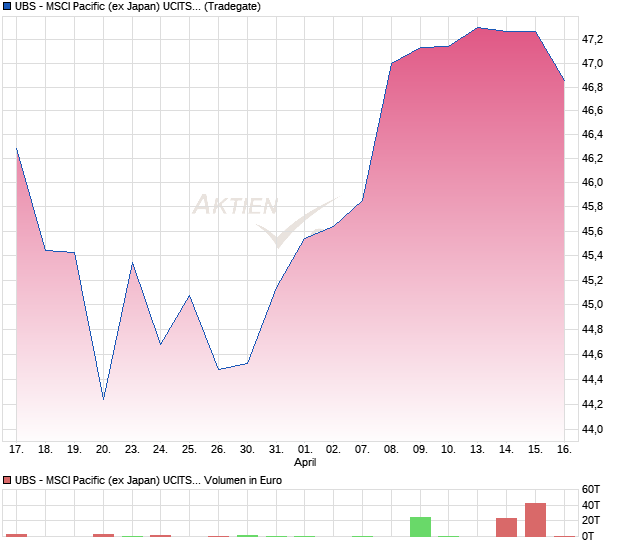Click the '14.' date label on x-axis
The height and width of the screenshot is (546, 620).
point(506,450)
